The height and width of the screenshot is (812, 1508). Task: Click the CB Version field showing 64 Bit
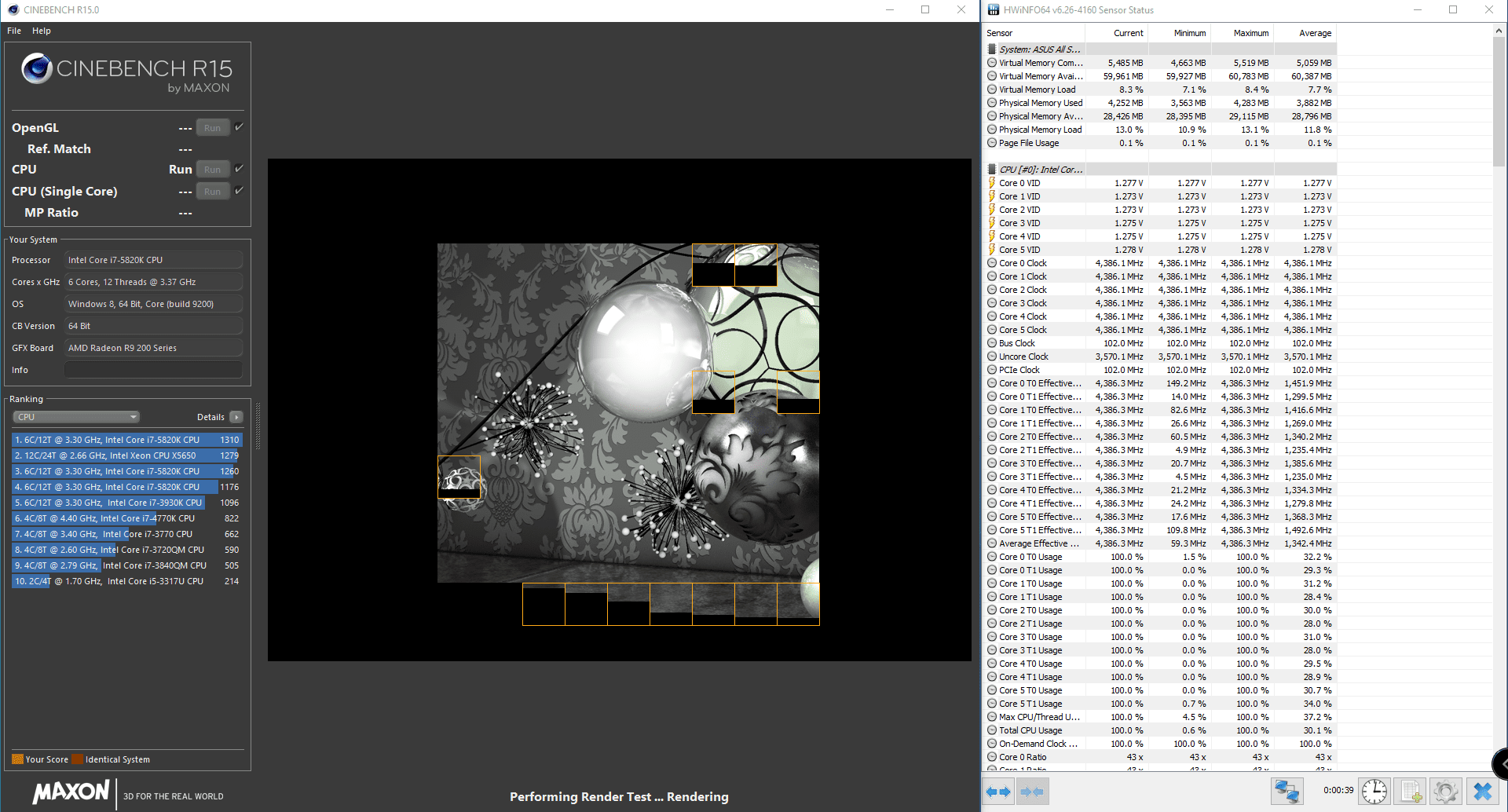(153, 326)
